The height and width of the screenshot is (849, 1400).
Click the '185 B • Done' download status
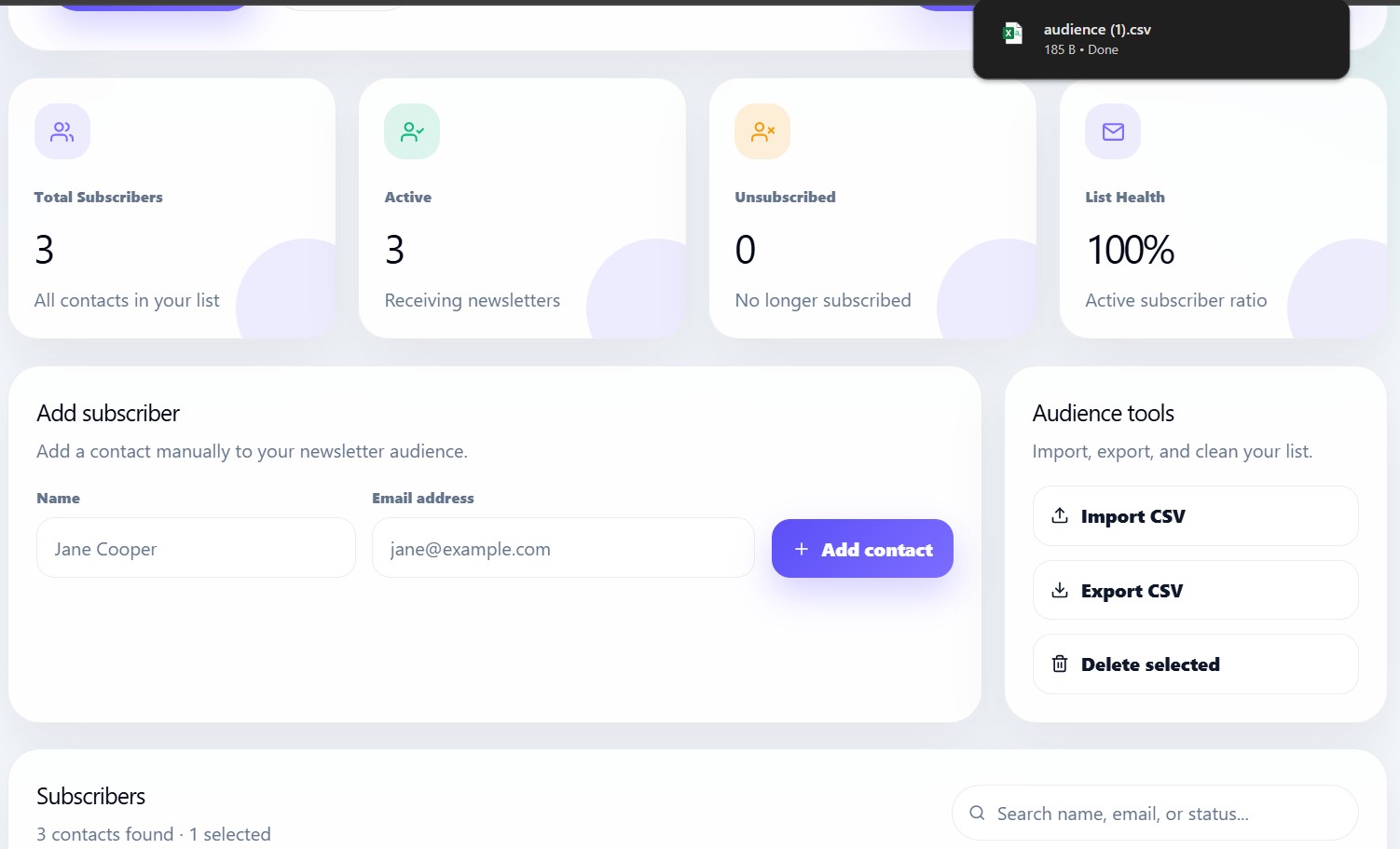[x=1081, y=50]
